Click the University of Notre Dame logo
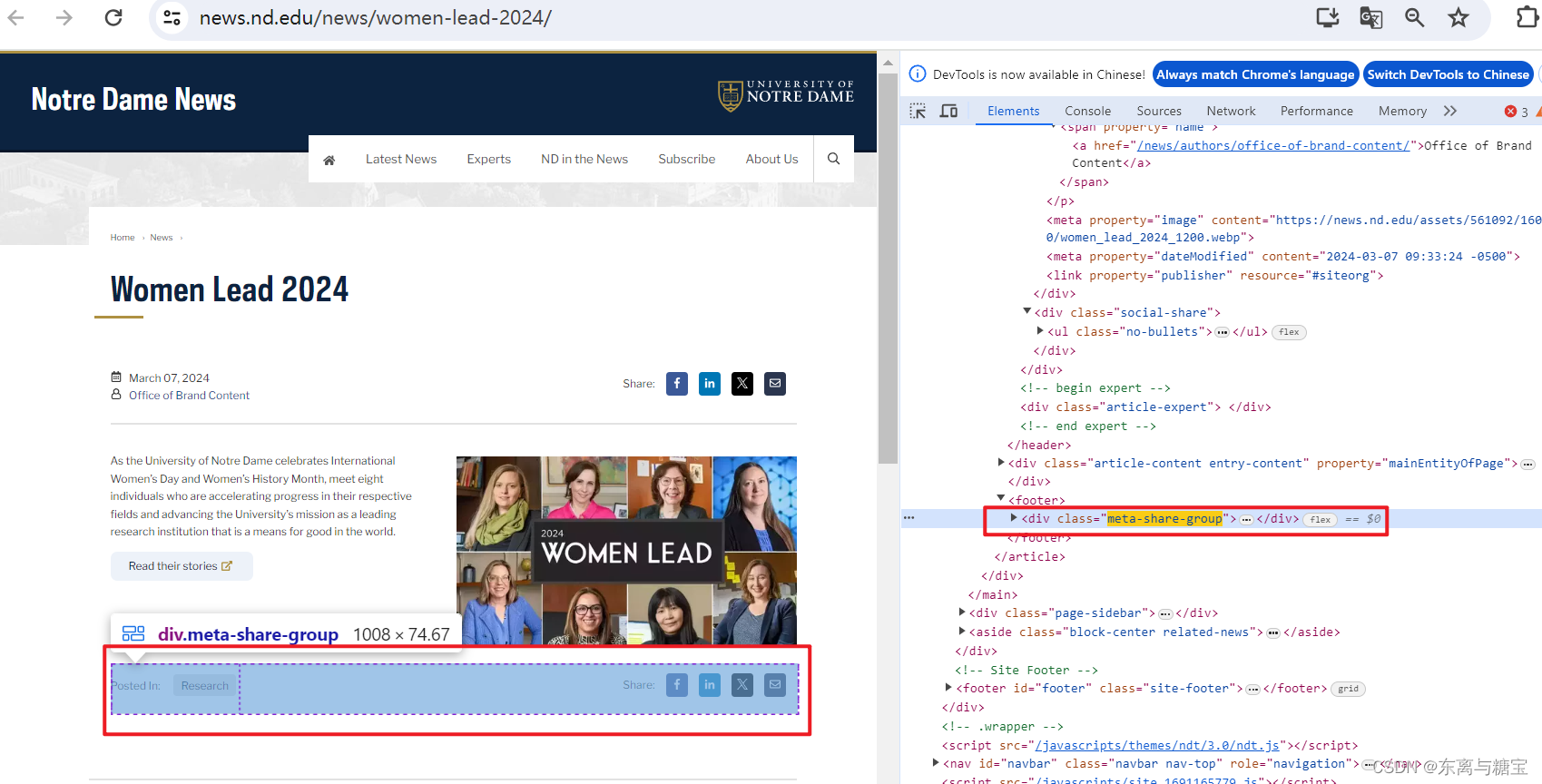Screen dimensions: 1542x784 (x=786, y=95)
